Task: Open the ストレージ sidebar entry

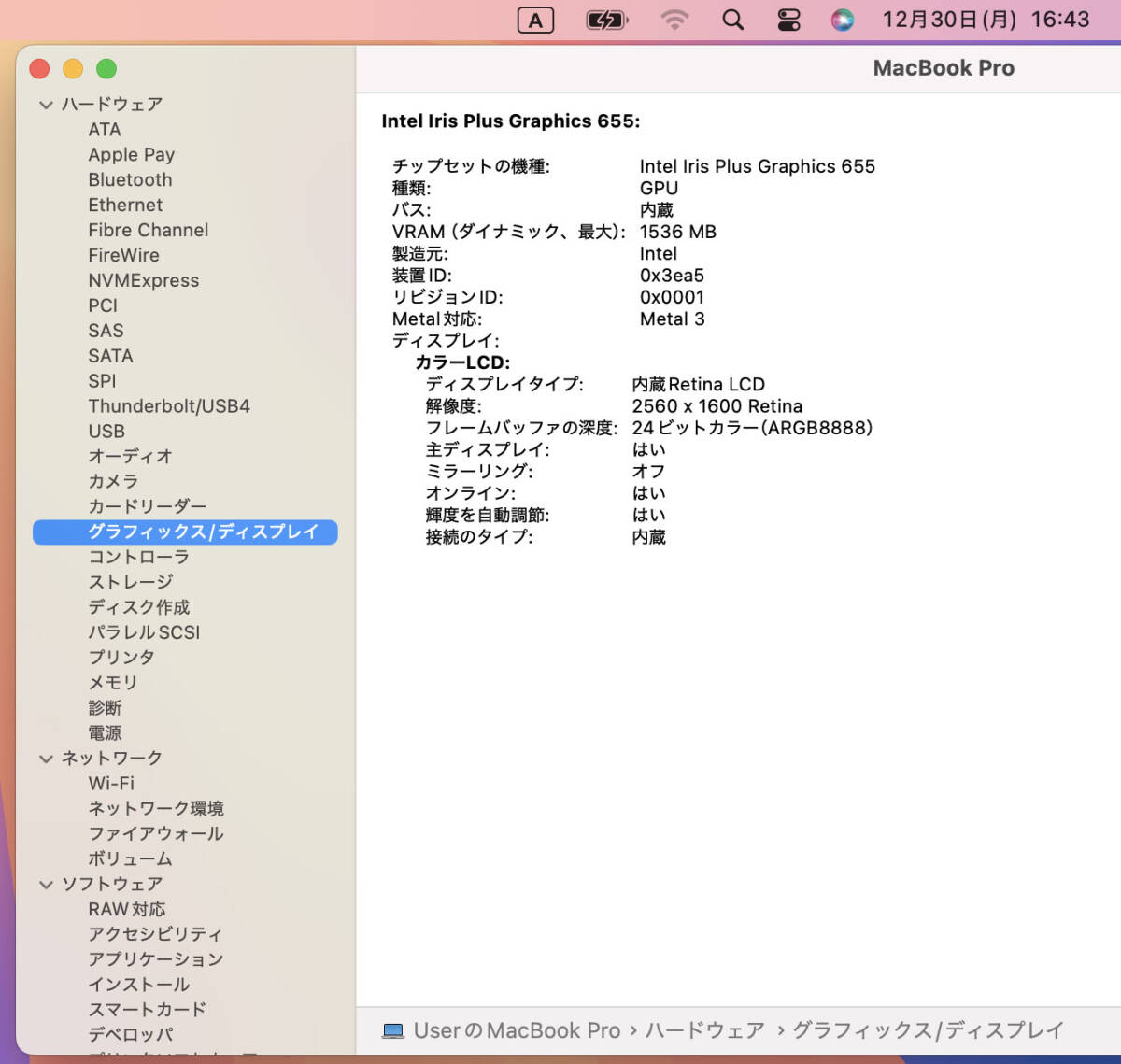Action: (131, 582)
